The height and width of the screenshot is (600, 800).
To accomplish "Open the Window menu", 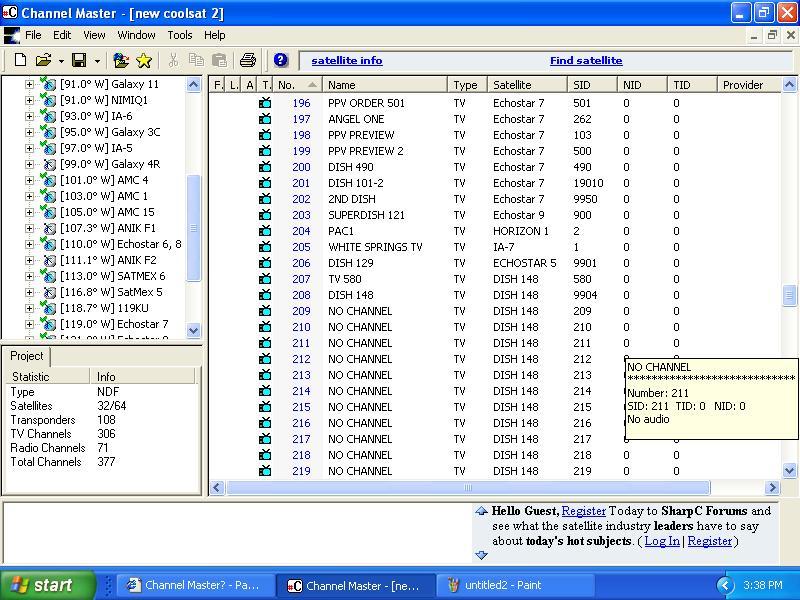I will tap(136, 35).
